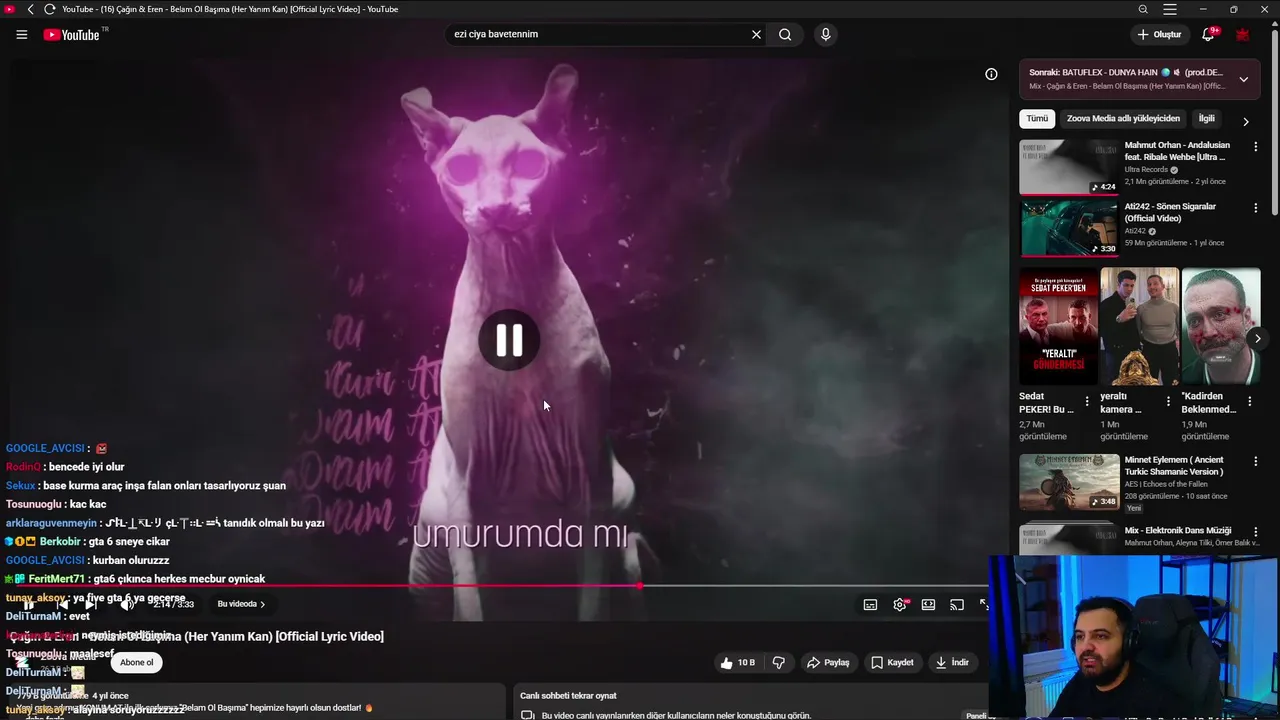Show video info card icon
This screenshot has width=1280, height=720.
991,74
